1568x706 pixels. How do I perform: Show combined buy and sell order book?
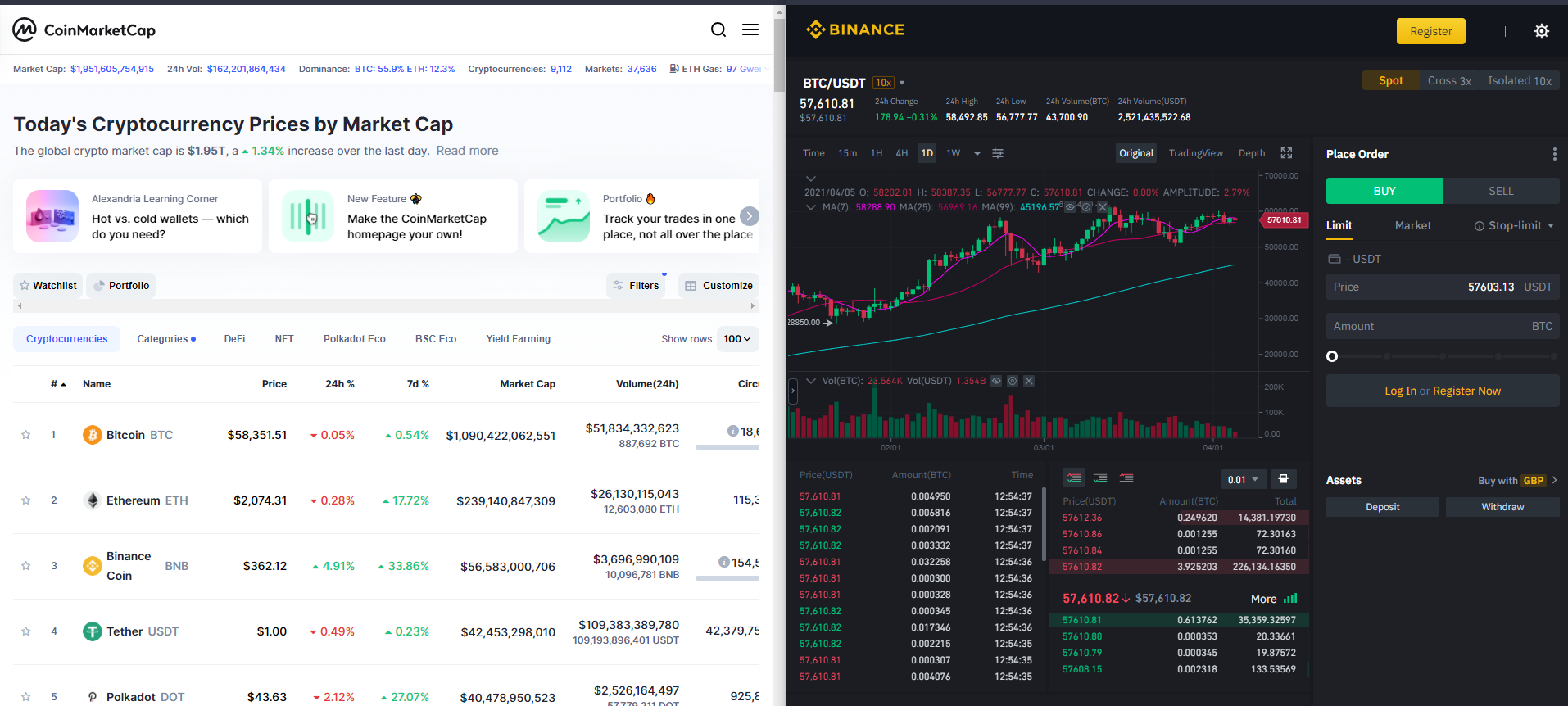[1074, 477]
